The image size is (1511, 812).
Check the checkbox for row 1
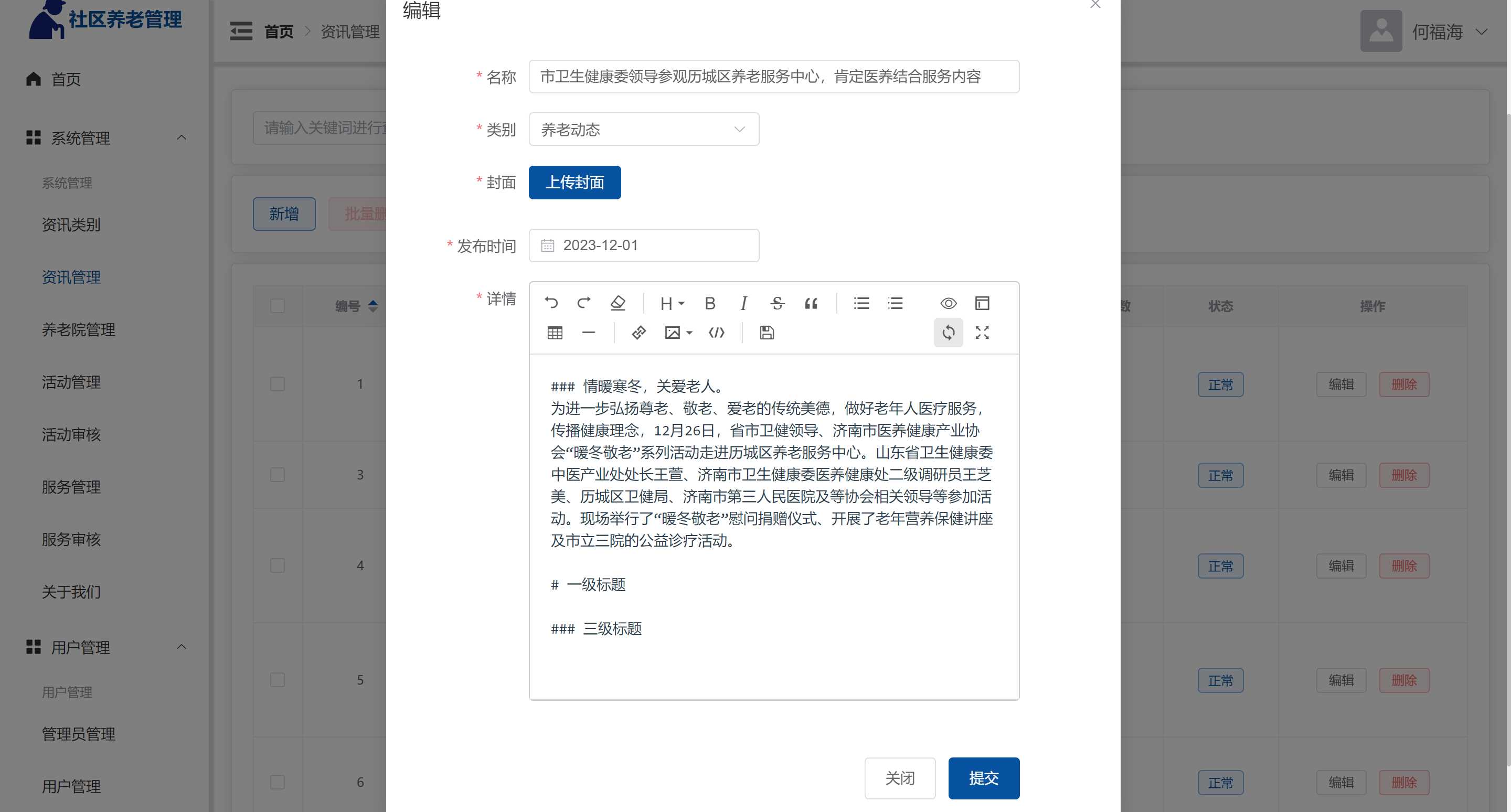click(x=278, y=384)
